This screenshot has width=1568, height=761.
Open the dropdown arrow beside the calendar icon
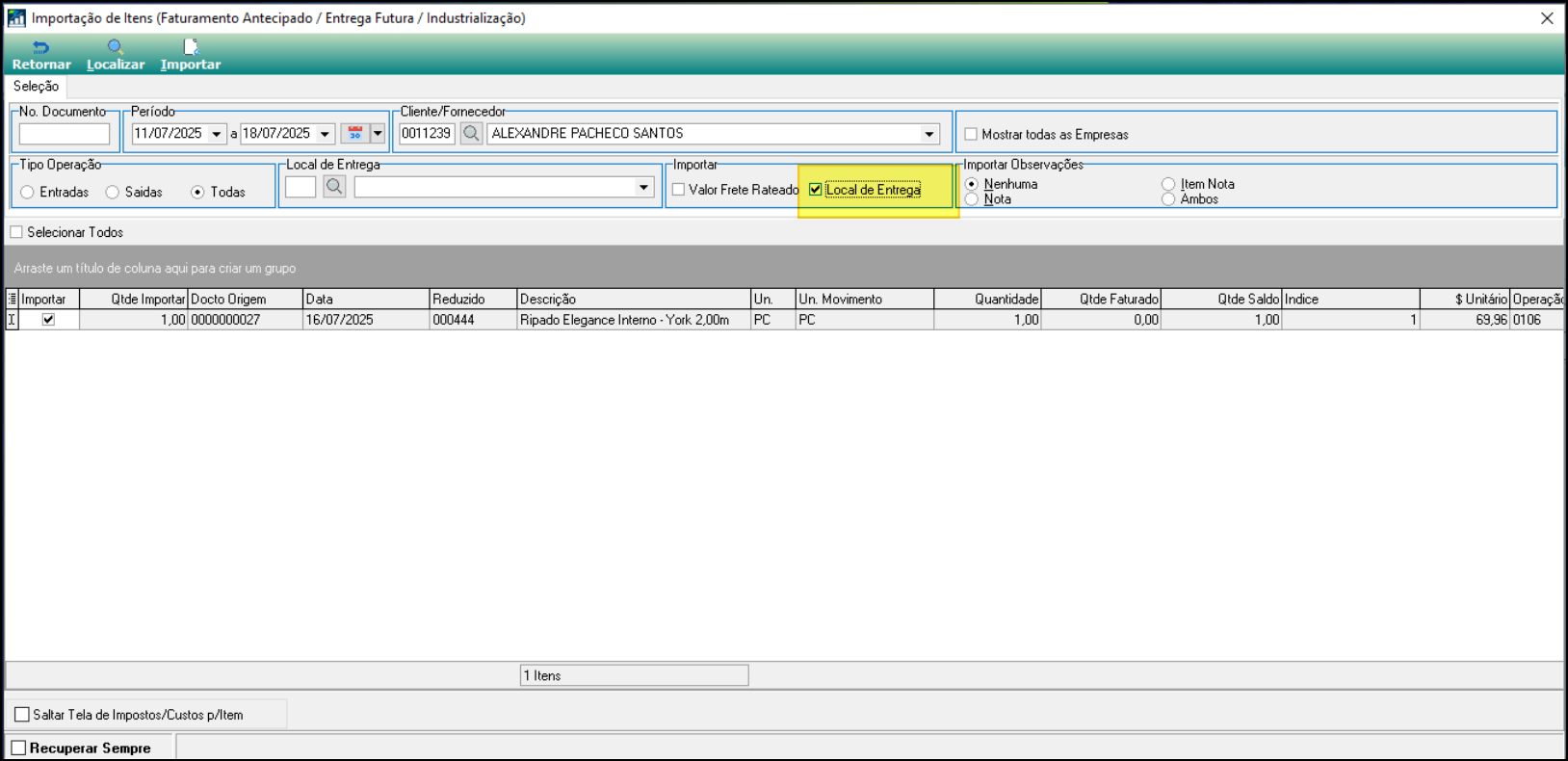(378, 134)
